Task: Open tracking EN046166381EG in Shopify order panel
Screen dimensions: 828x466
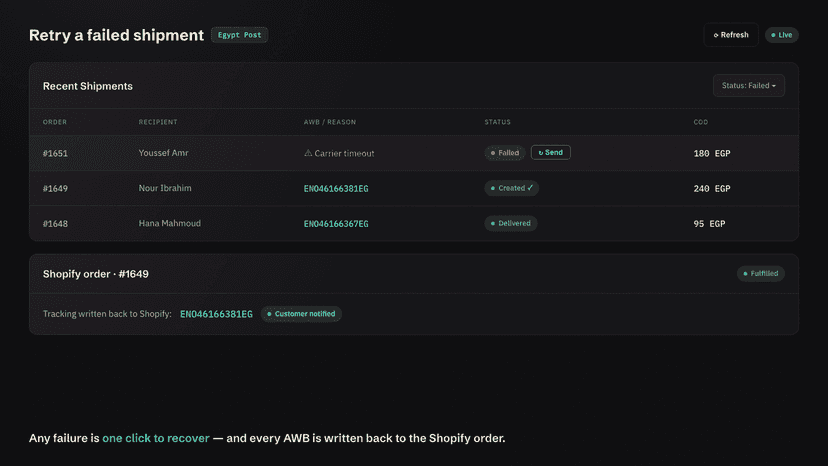Action: [217, 314]
